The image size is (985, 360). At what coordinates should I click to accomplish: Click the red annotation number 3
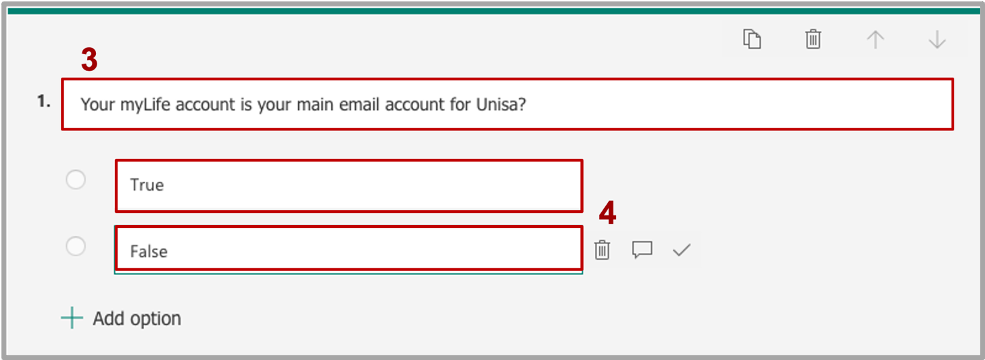pos(89,60)
